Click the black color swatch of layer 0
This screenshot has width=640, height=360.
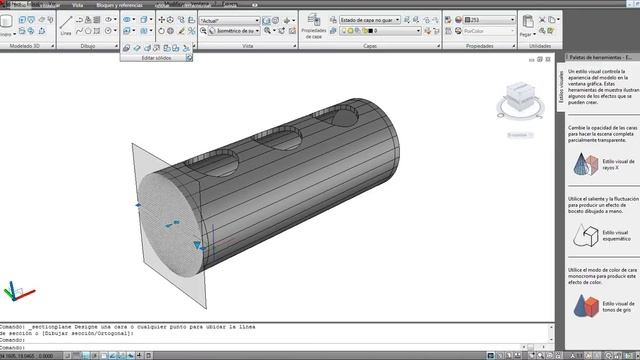click(x=370, y=31)
